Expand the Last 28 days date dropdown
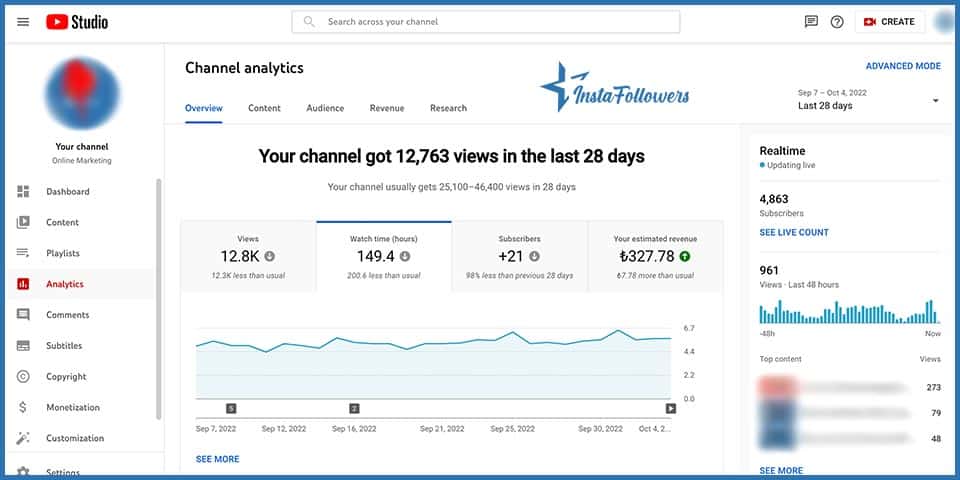 coord(935,100)
